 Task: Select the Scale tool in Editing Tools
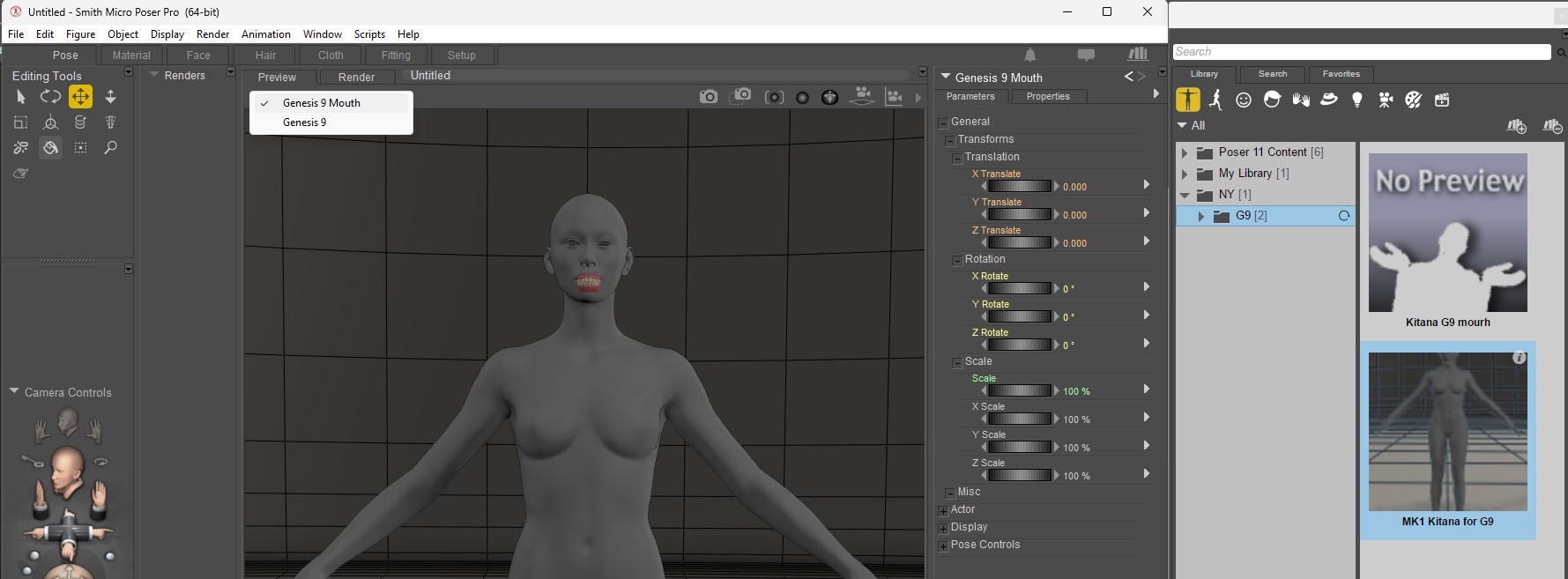pyautogui.click(x=21, y=122)
